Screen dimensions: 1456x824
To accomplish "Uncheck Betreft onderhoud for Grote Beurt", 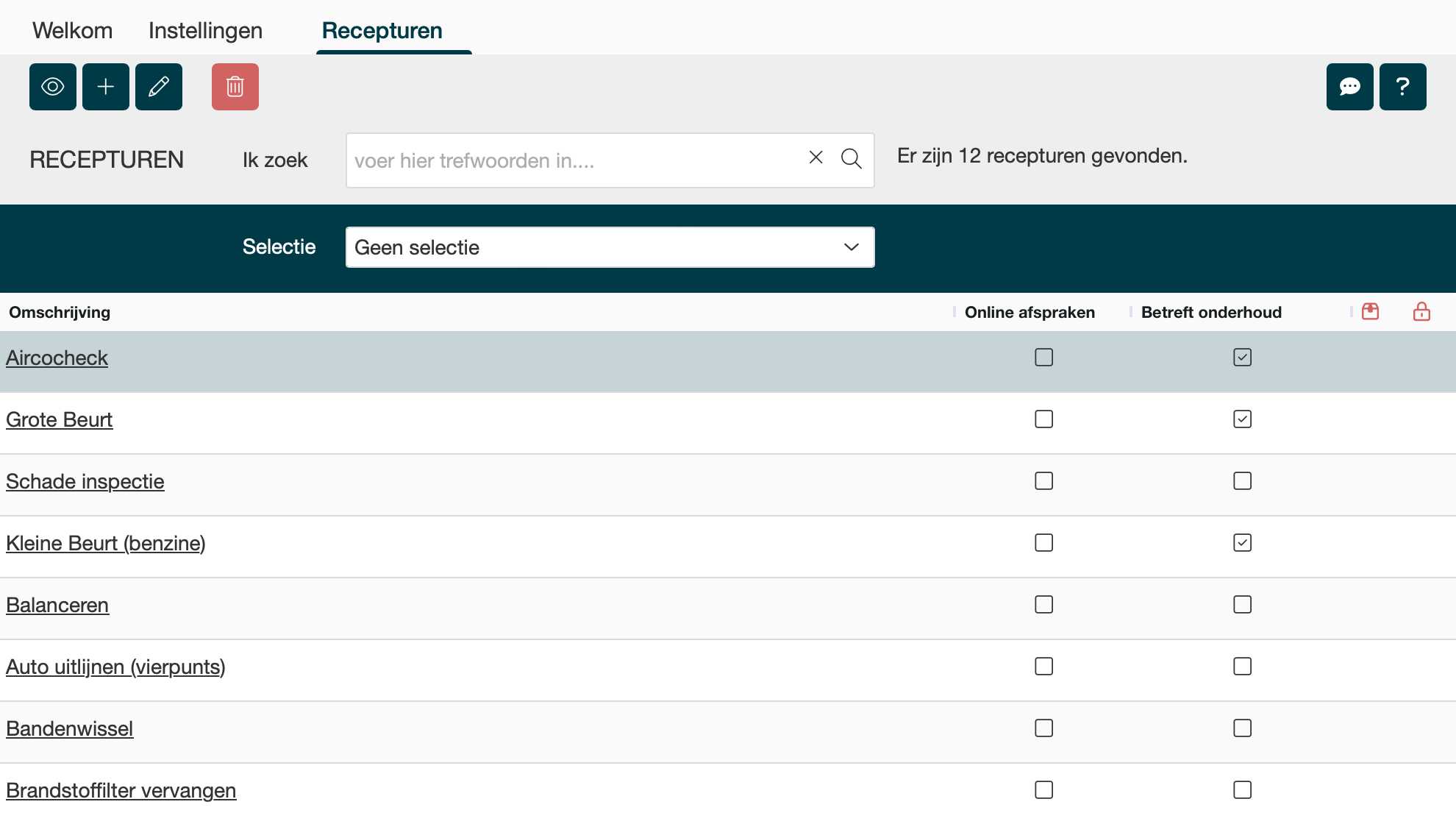I will coord(1242,419).
